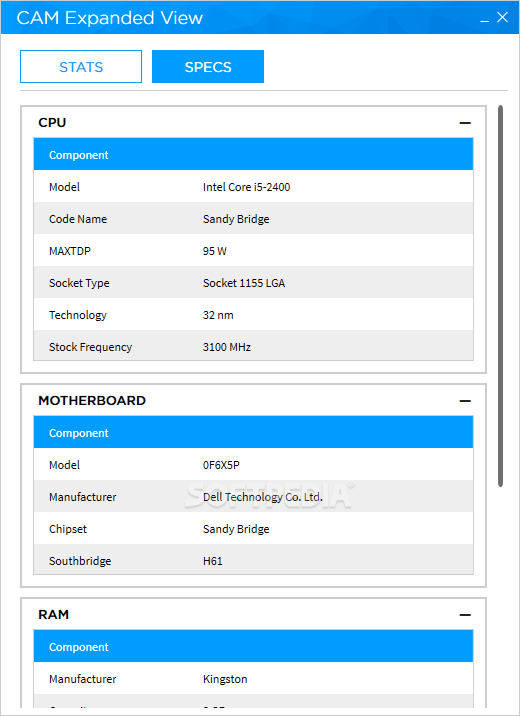Click the Socket Type label

(x=79, y=283)
